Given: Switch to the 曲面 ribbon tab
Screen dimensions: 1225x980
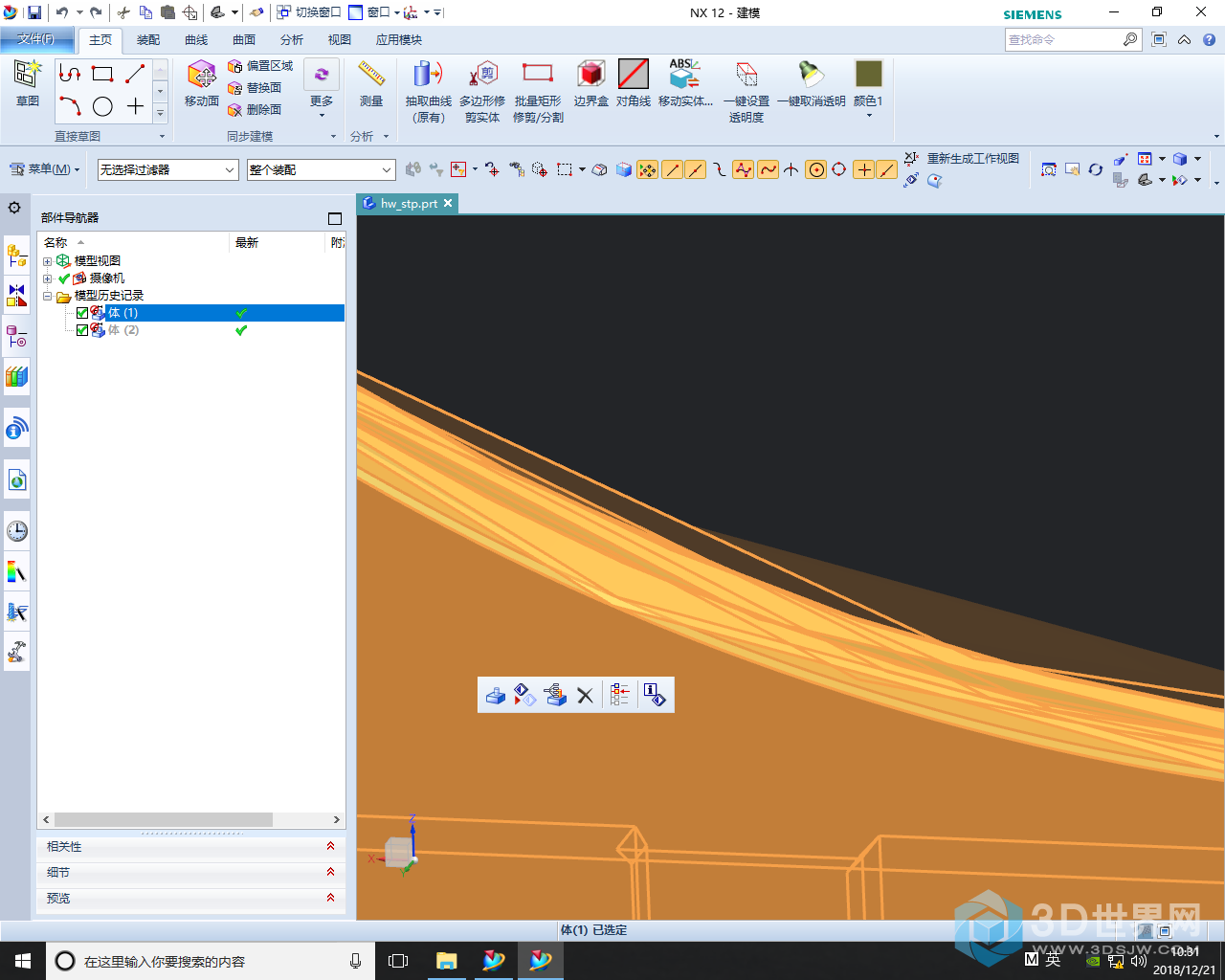Looking at the screenshot, I should 244,40.
